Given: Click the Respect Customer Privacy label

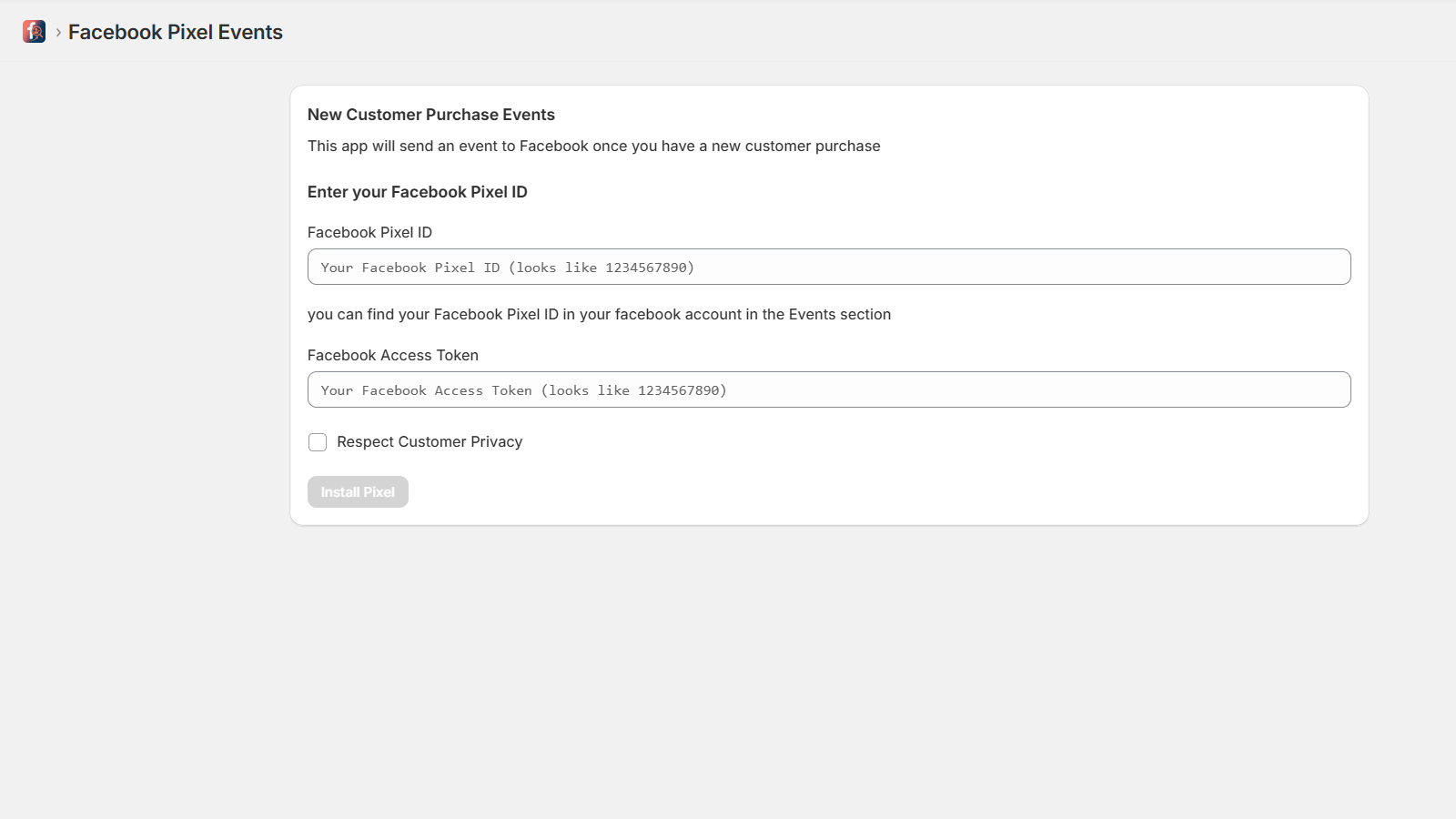Looking at the screenshot, I should tap(429, 442).
